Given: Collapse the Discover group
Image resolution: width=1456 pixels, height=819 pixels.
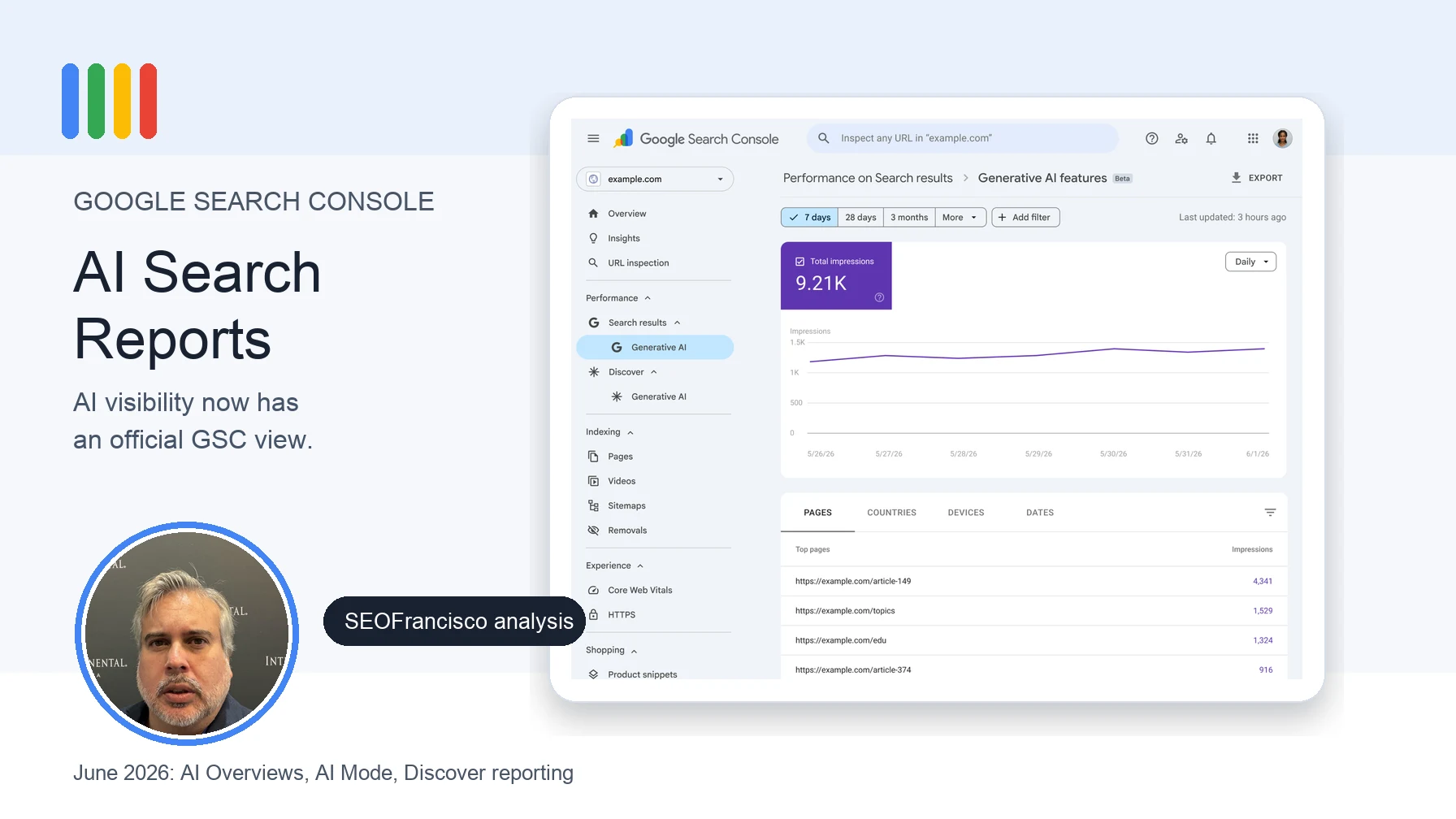Looking at the screenshot, I should (653, 372).
